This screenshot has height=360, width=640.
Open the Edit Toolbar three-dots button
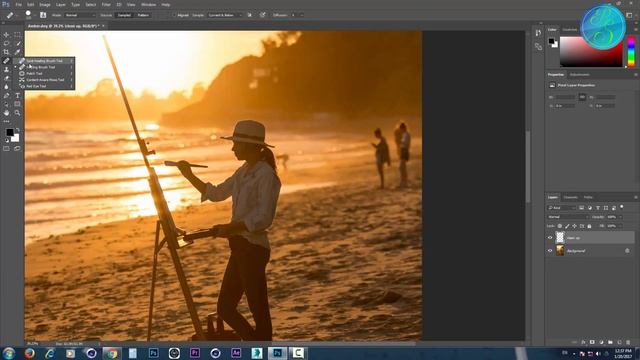click(6, 121)
